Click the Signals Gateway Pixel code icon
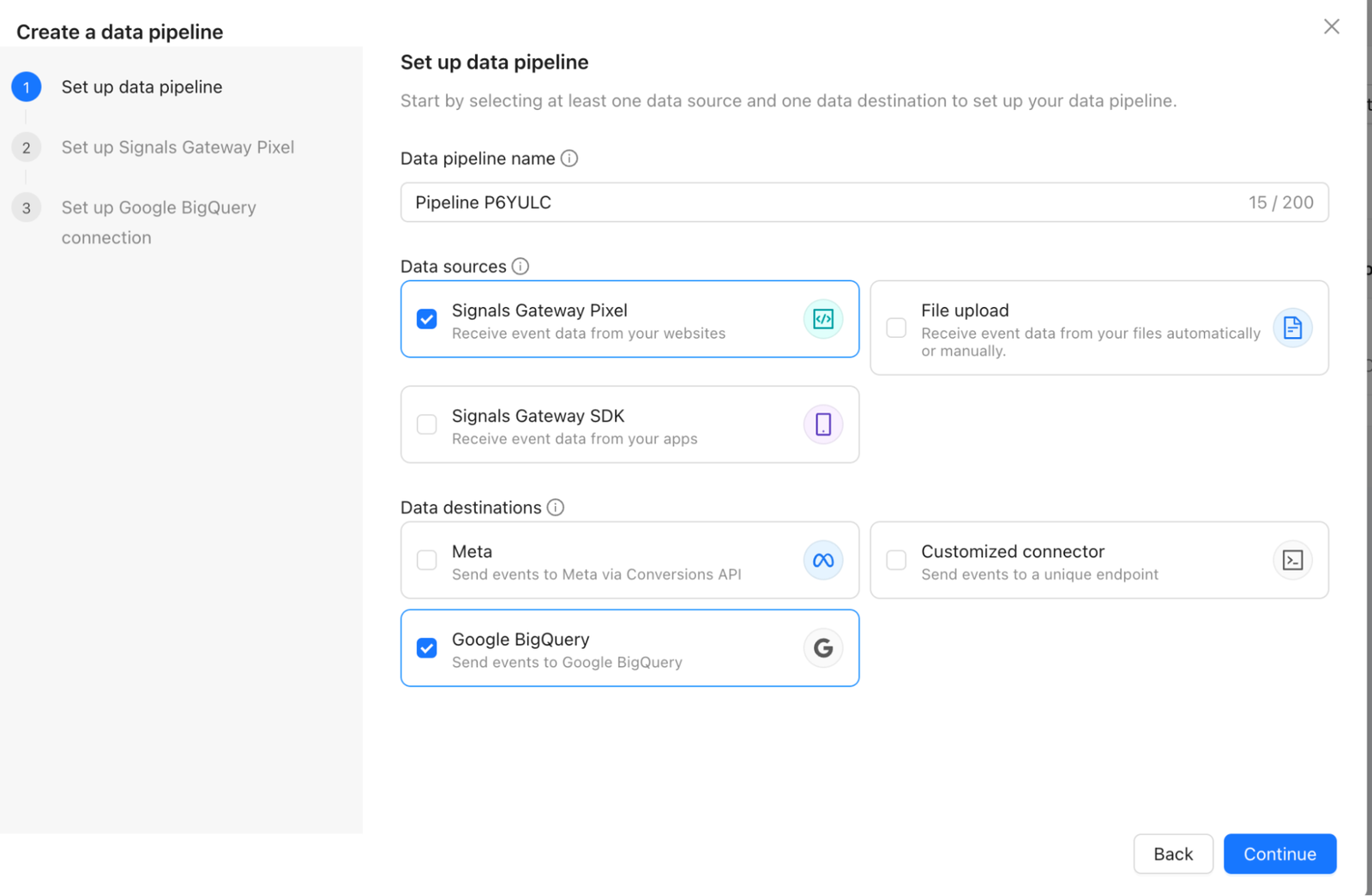1372x896 pixels. click(822, 319)
